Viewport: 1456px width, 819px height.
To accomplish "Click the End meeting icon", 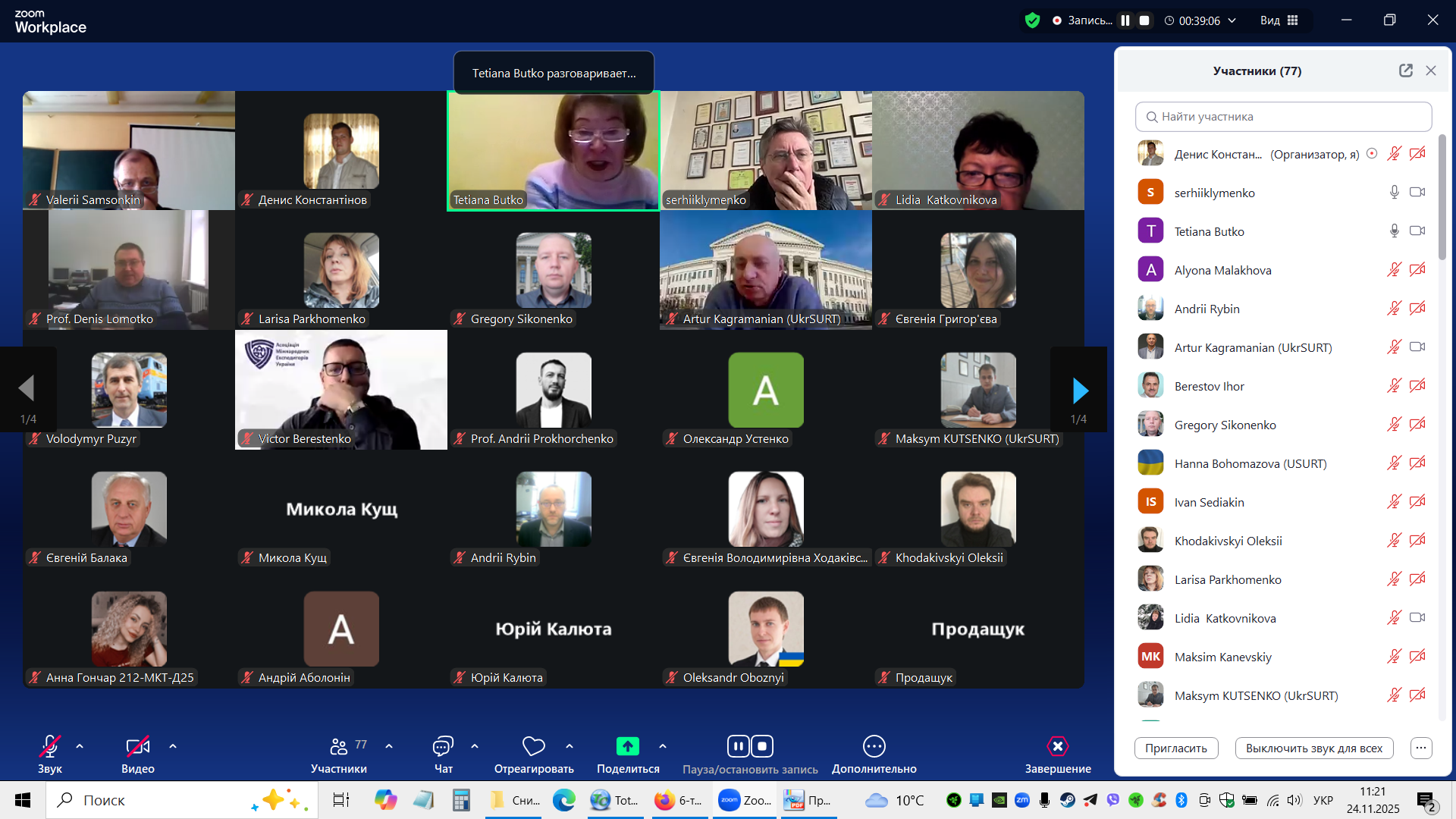I will 1057,747.
